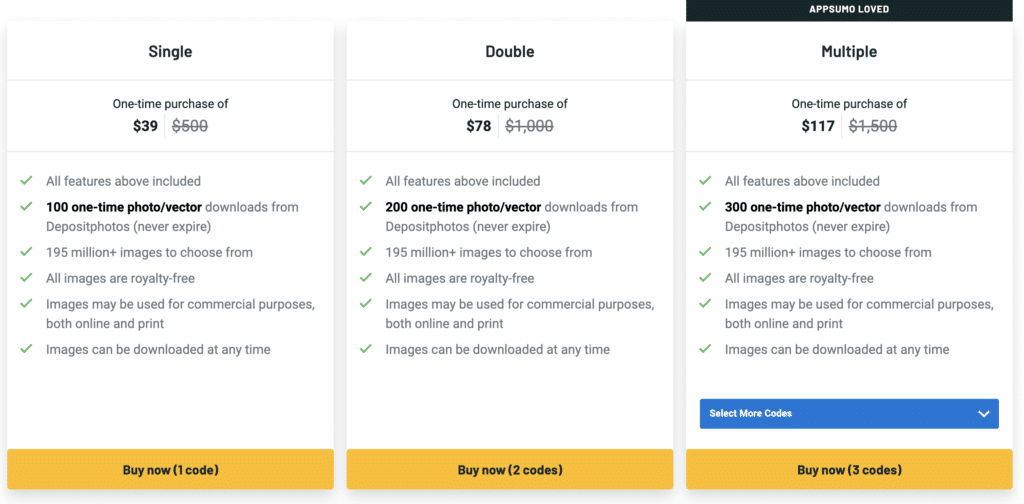Screen dimensions: 1024x504
Task: Click checkmark beside Multiple's 'downloaded at any time'
Action: (705, 349)
